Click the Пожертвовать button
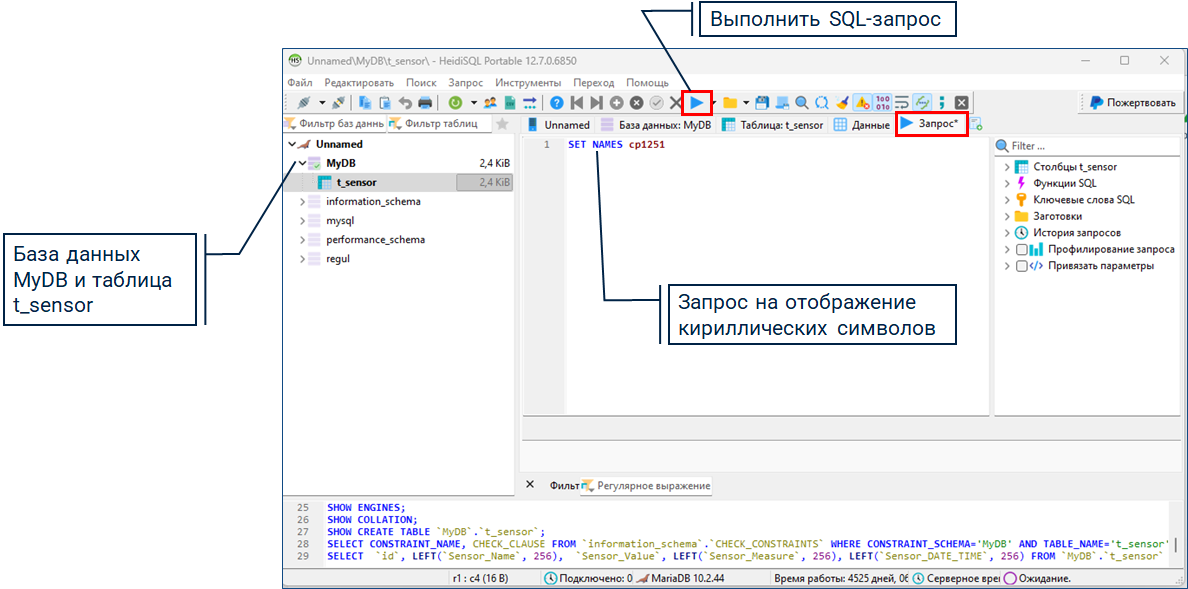 point(1133,102)
